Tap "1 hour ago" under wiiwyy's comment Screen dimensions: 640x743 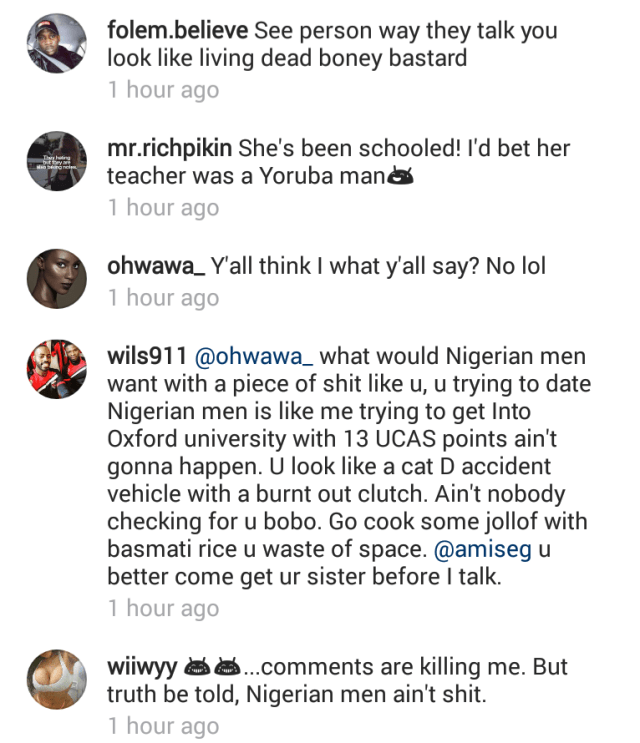pyautogui.click(x=163, y=726)
